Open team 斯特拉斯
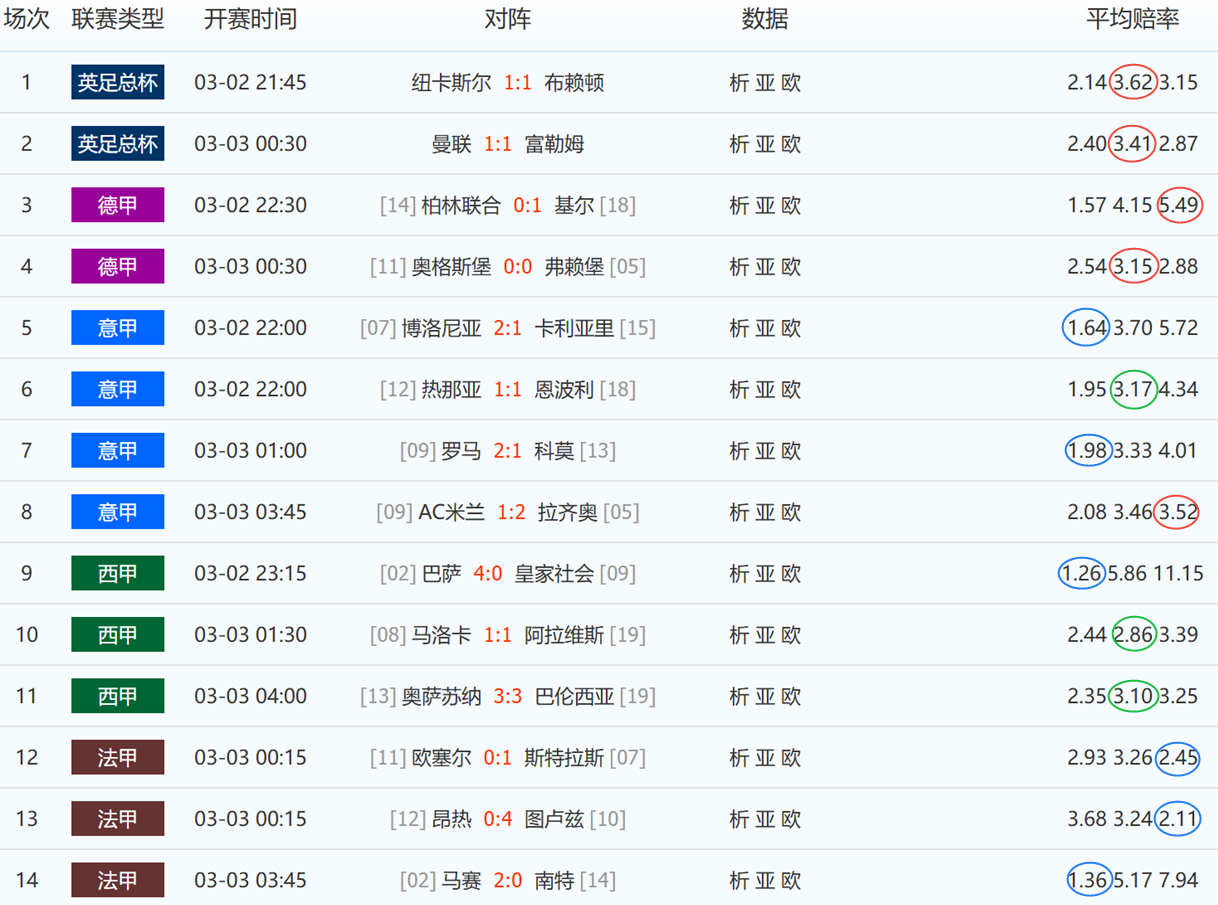 [x=564, y=758]
